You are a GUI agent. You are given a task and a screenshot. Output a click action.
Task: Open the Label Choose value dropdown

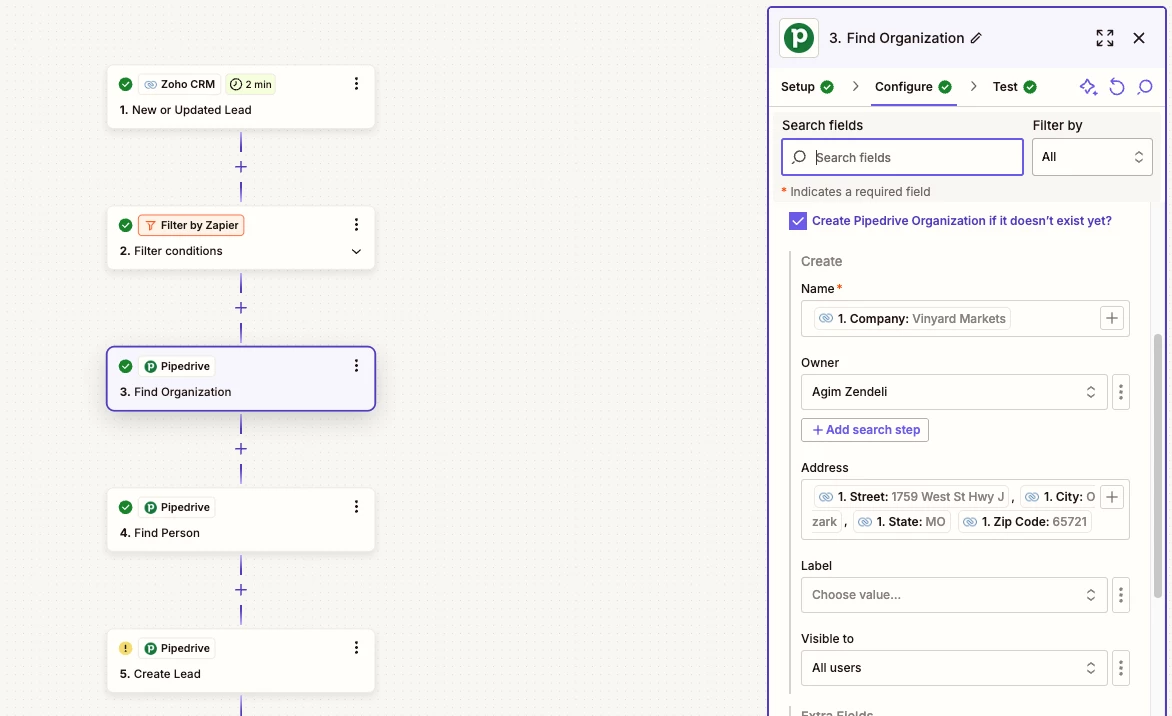point(954,595)
